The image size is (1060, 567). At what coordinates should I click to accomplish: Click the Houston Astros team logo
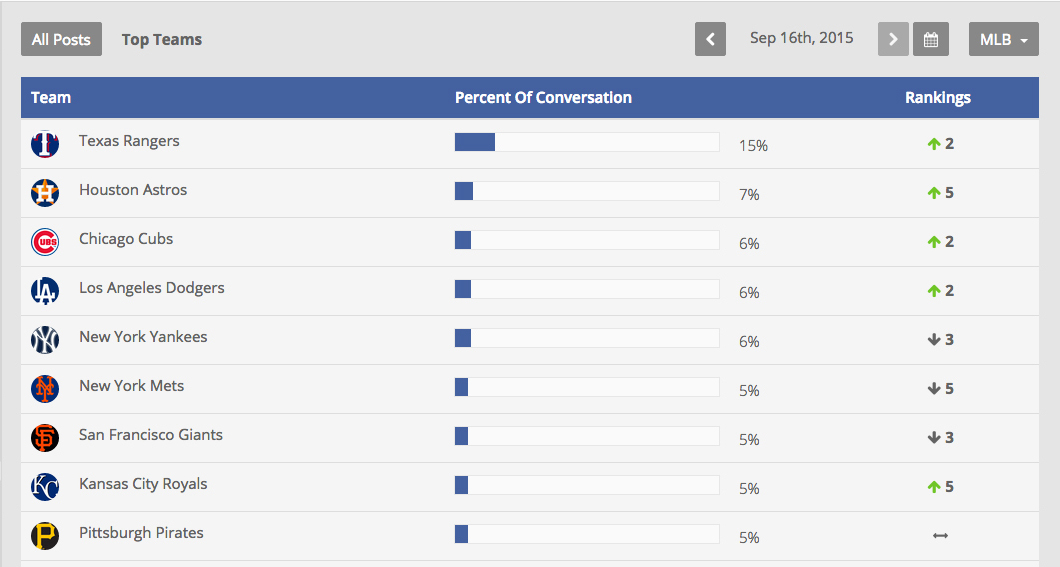[45, 193]
